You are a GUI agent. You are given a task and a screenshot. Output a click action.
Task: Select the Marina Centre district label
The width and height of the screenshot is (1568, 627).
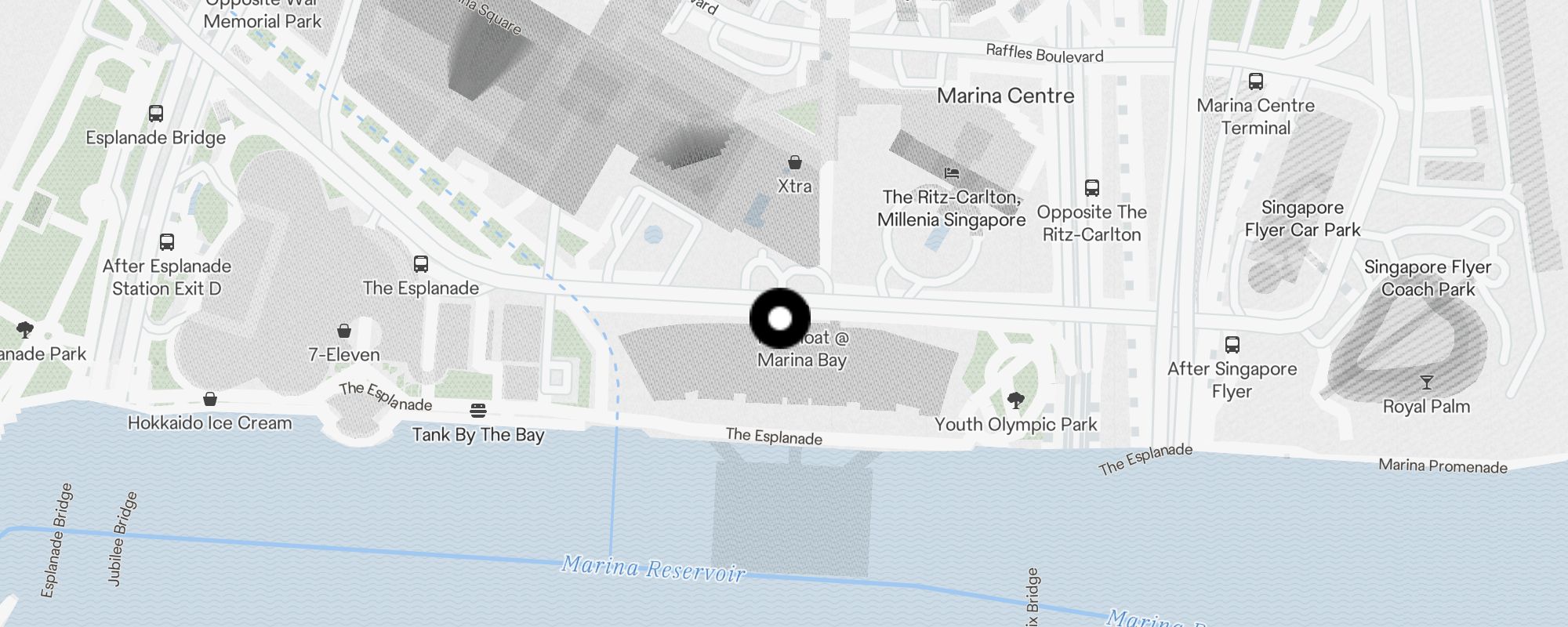(x=1006, y=96)
